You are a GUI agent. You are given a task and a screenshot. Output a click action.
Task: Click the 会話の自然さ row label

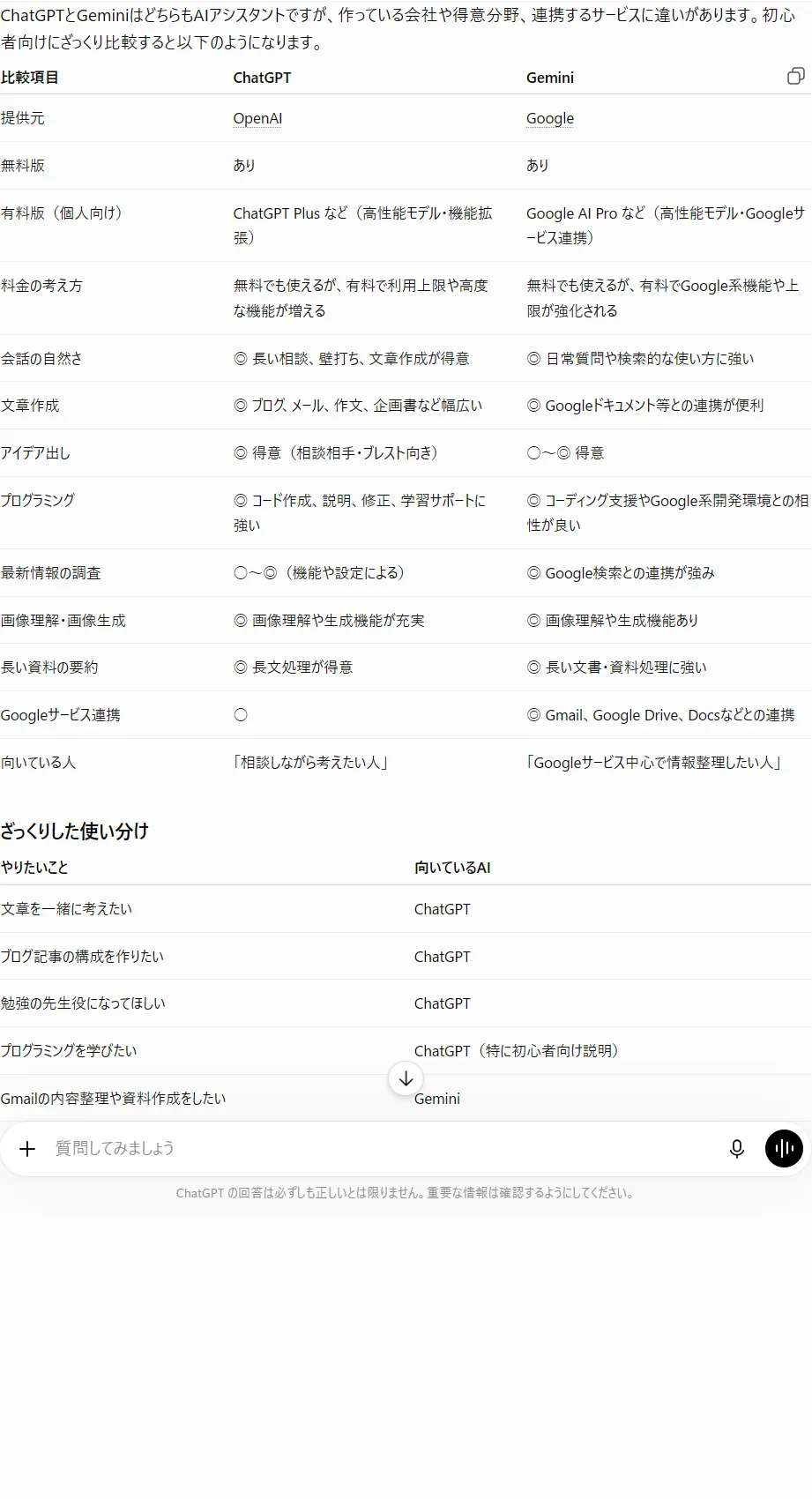(x=41, y=359)
